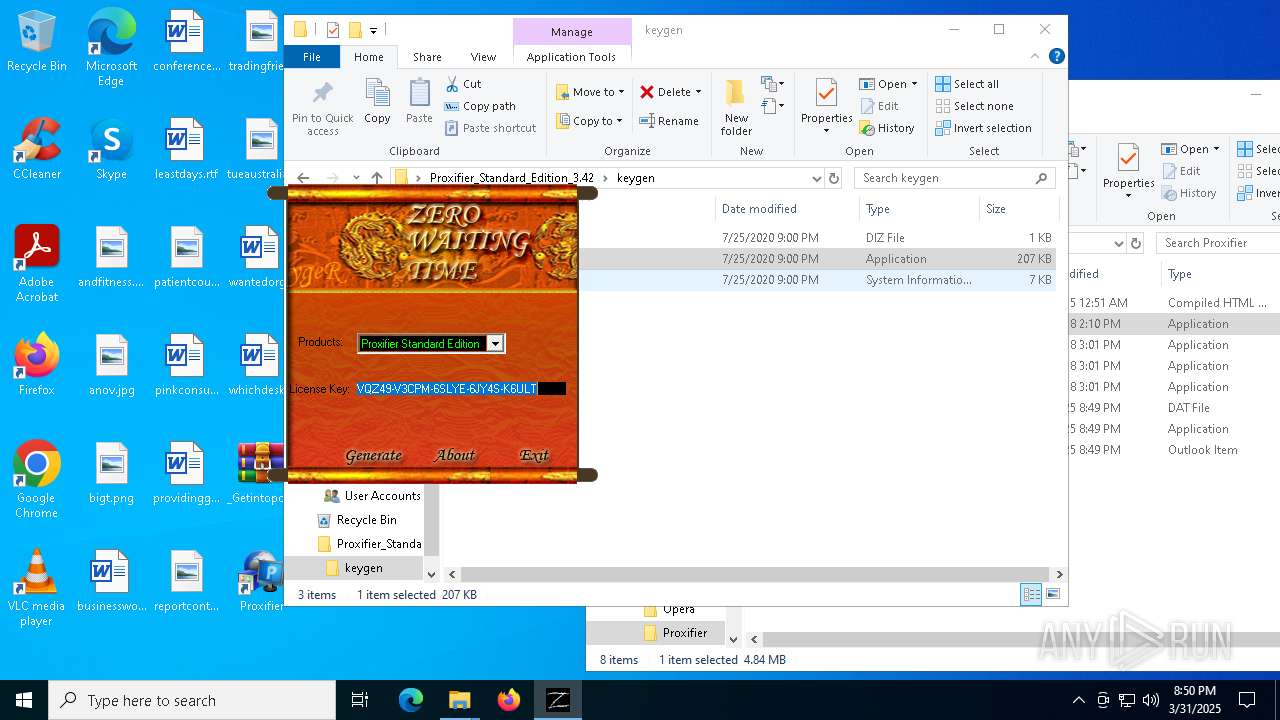Click Exit in the keygen
Screen dimensions: 1280x720
(x=534, y=455)
